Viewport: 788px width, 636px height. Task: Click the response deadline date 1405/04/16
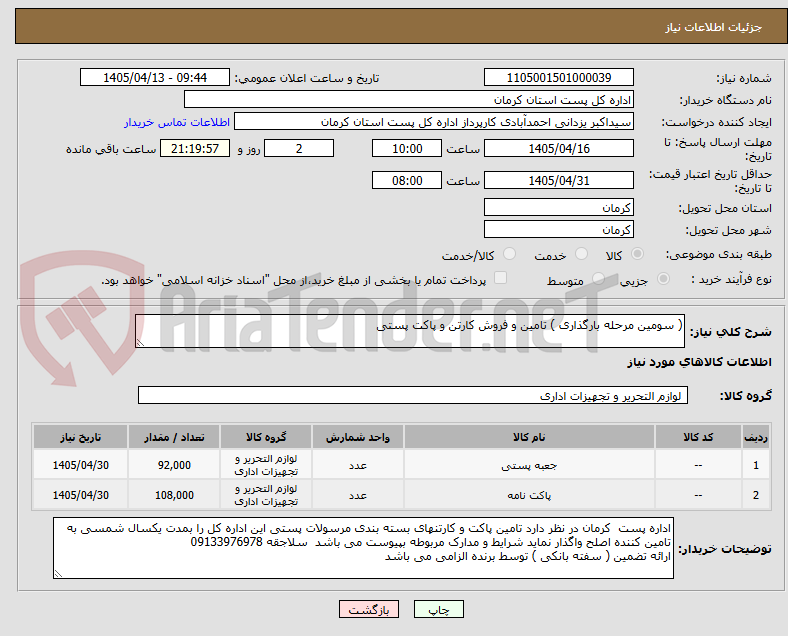[x=558, y=148]
